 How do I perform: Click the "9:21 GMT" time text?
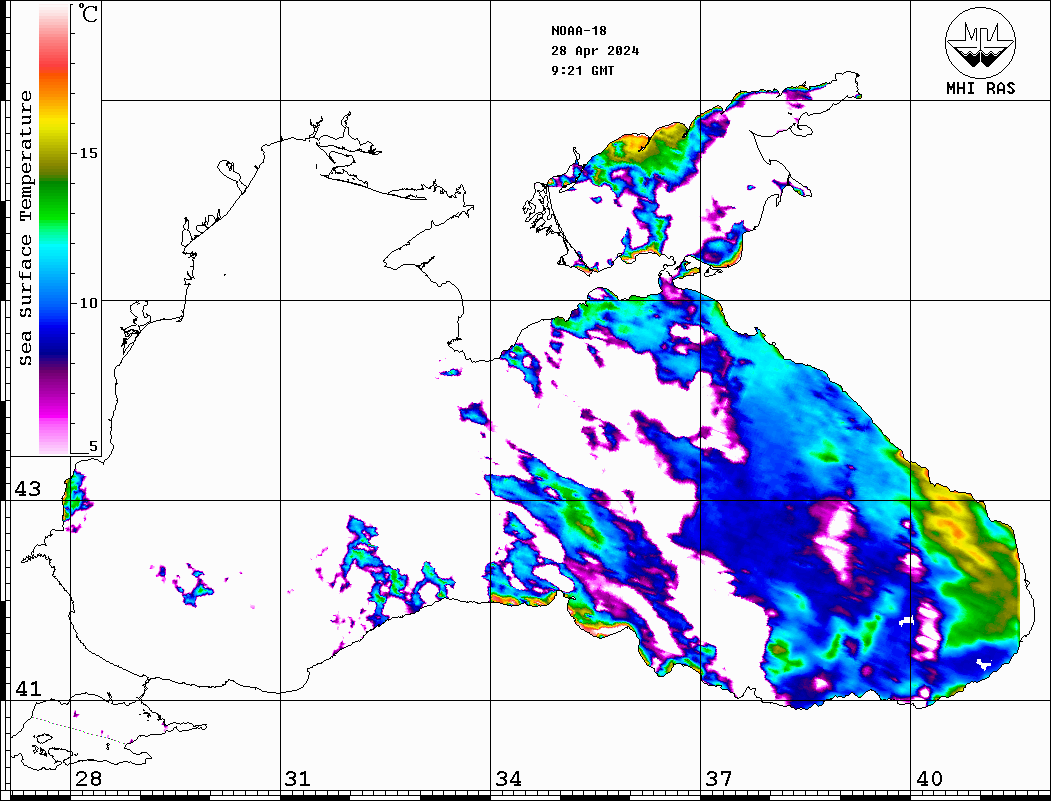pos(582,70)
